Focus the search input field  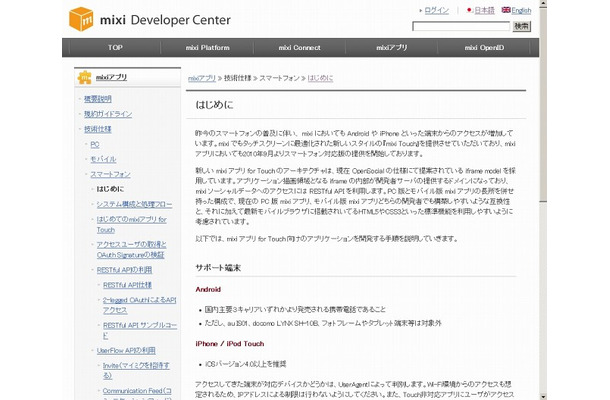(x=461, y=26)
